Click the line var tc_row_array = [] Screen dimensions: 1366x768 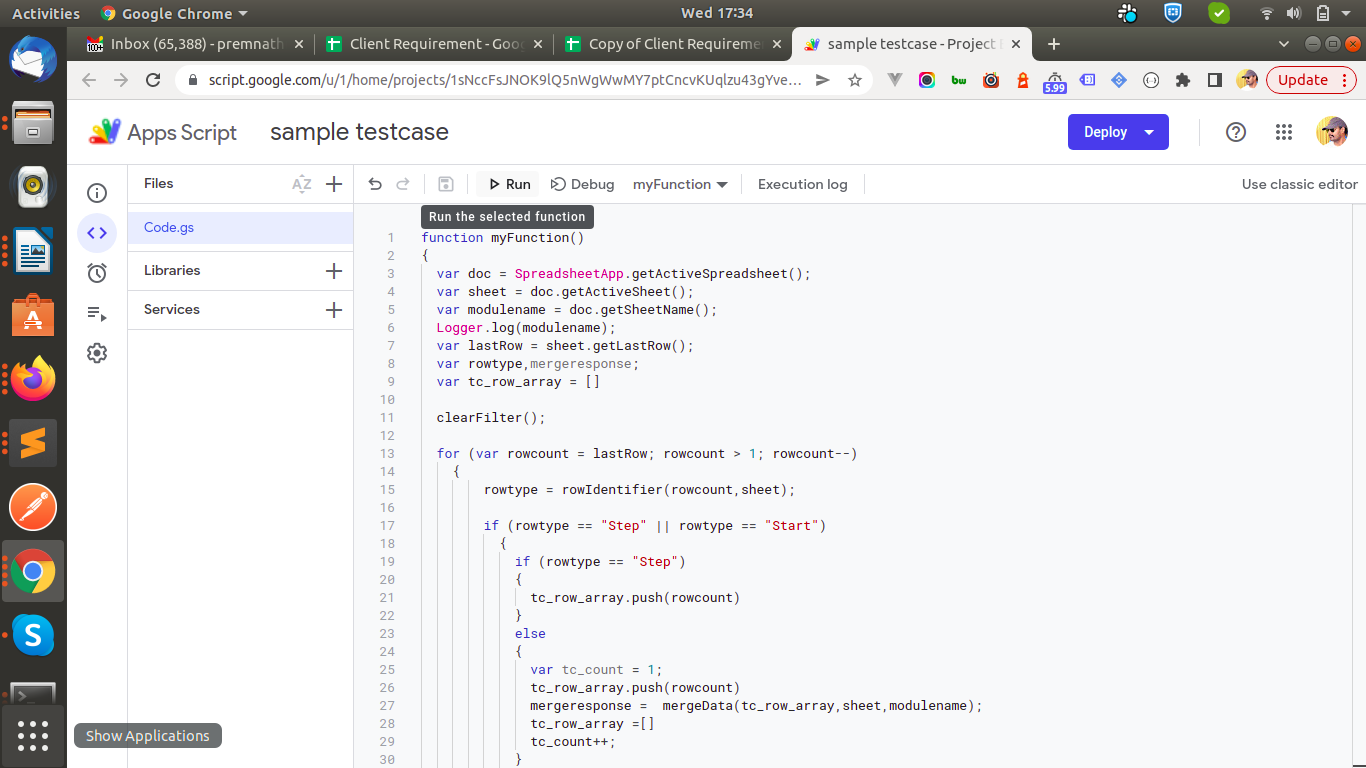click(x=518, y=382)
